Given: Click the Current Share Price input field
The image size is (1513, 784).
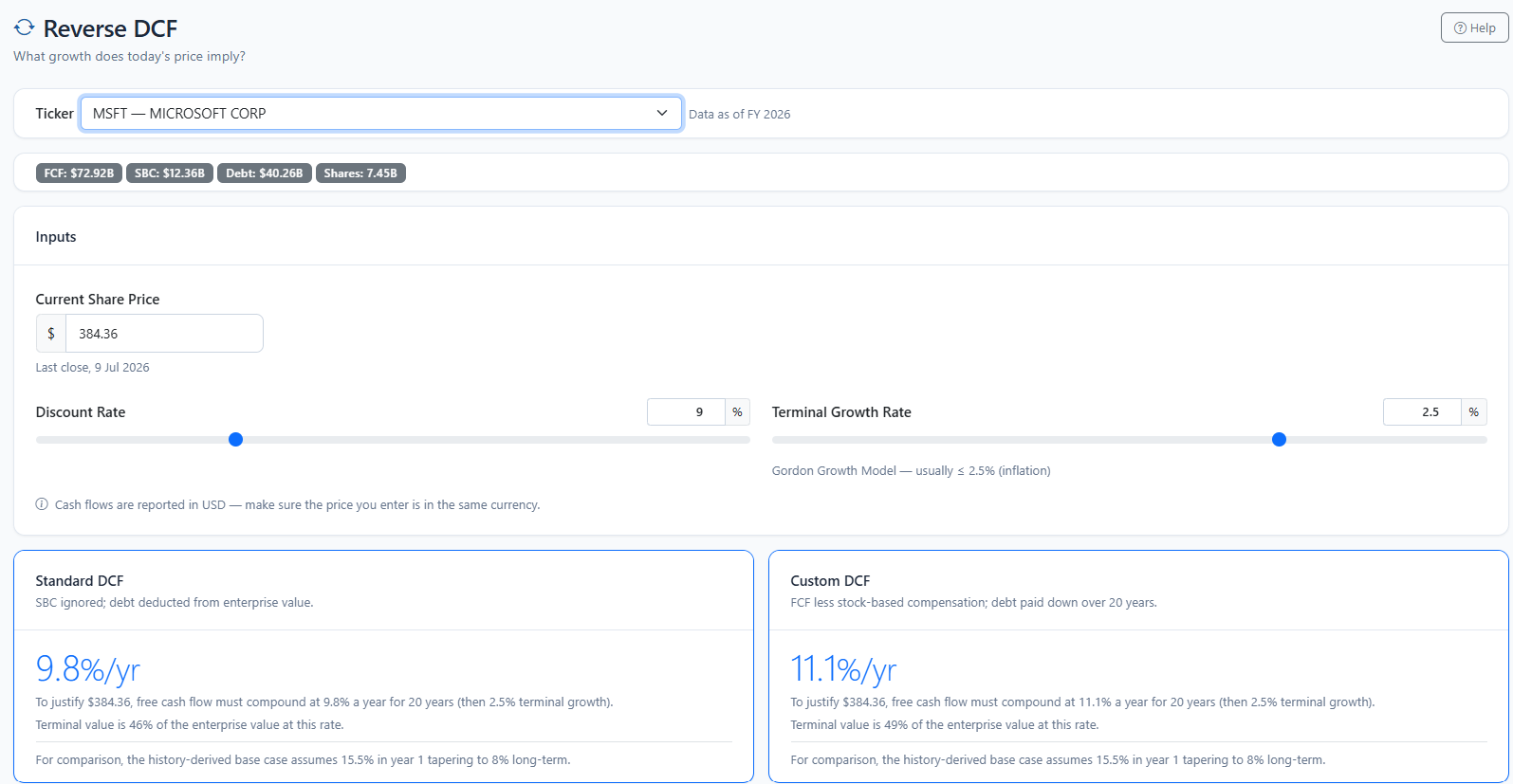Looking at the screenshot, I should [164, 334].
